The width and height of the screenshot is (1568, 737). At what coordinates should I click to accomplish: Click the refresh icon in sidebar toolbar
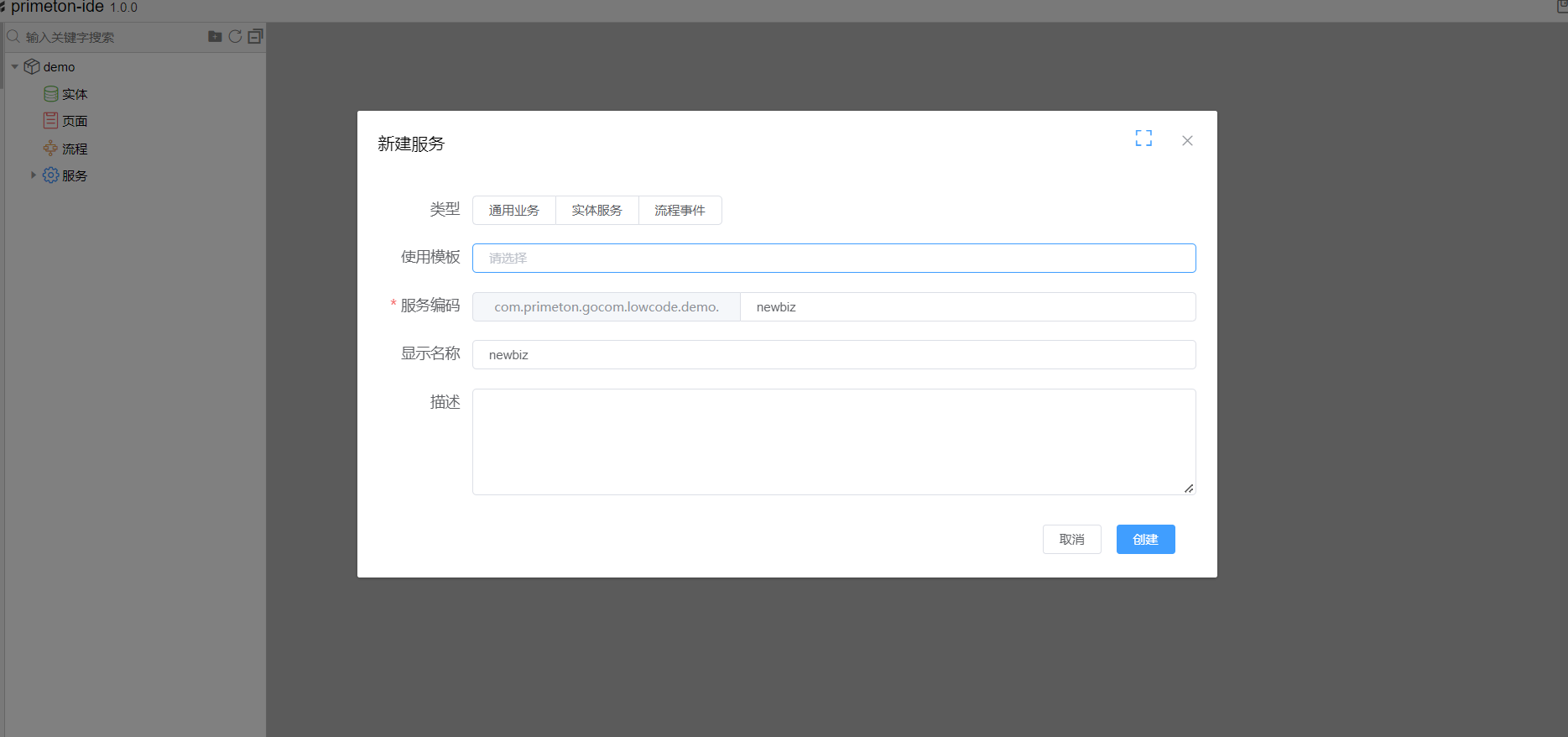236,36
